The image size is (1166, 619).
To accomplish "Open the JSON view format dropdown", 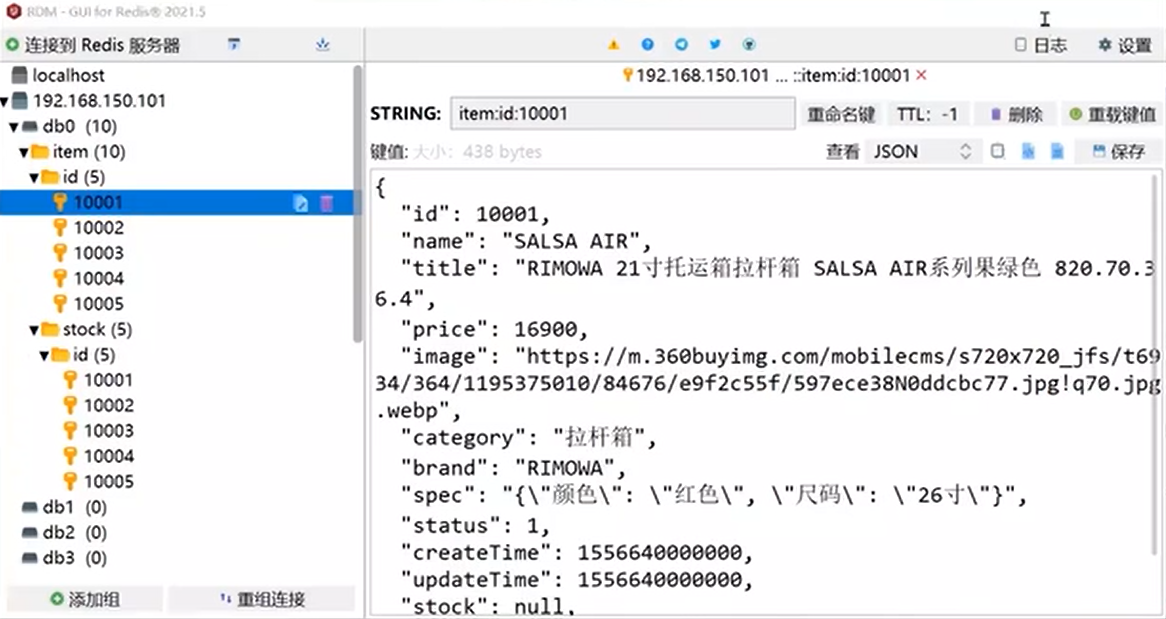I will pyautogui.click(x=921, y=152).
